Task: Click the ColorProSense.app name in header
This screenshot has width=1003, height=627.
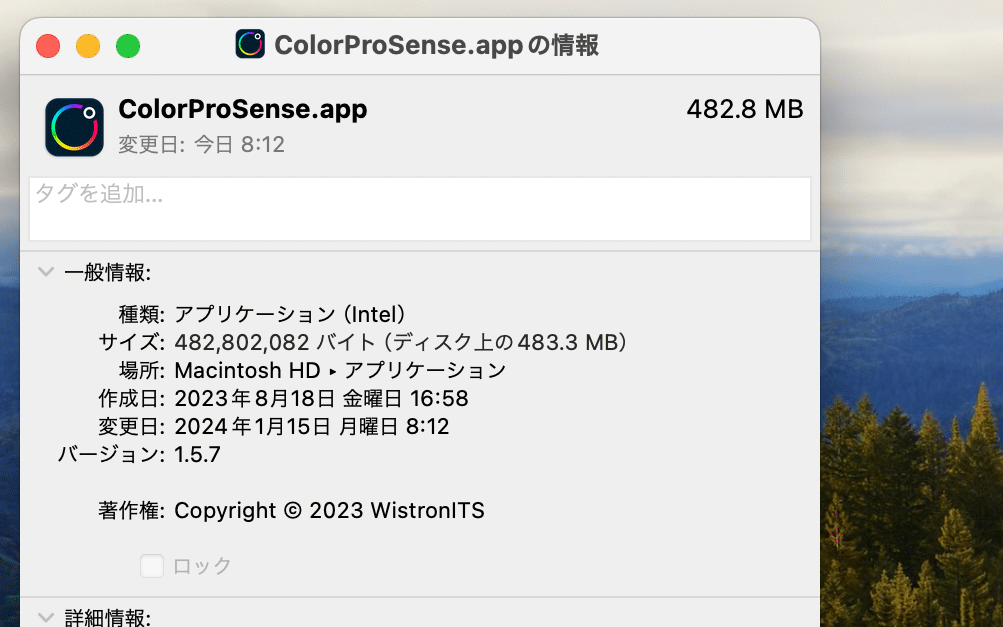Action: [x=242, y=110]
